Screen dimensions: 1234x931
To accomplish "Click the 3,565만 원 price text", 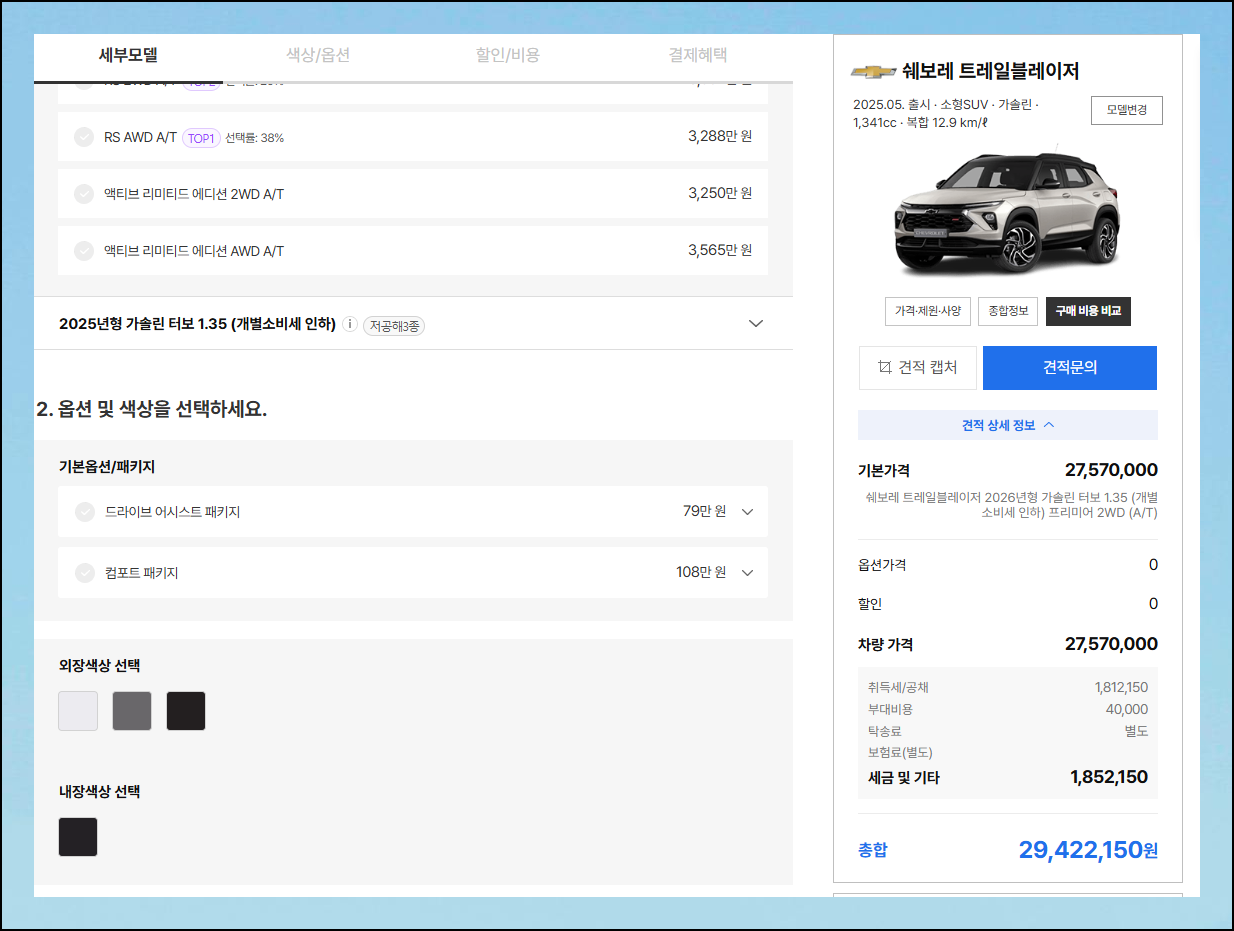I will click(720, 251).
